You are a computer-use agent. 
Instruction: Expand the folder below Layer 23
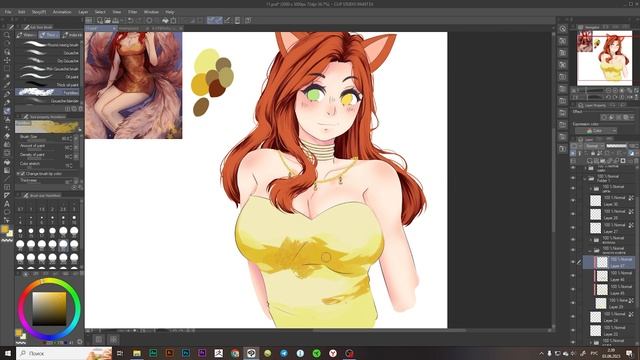[x=591, y=342]
